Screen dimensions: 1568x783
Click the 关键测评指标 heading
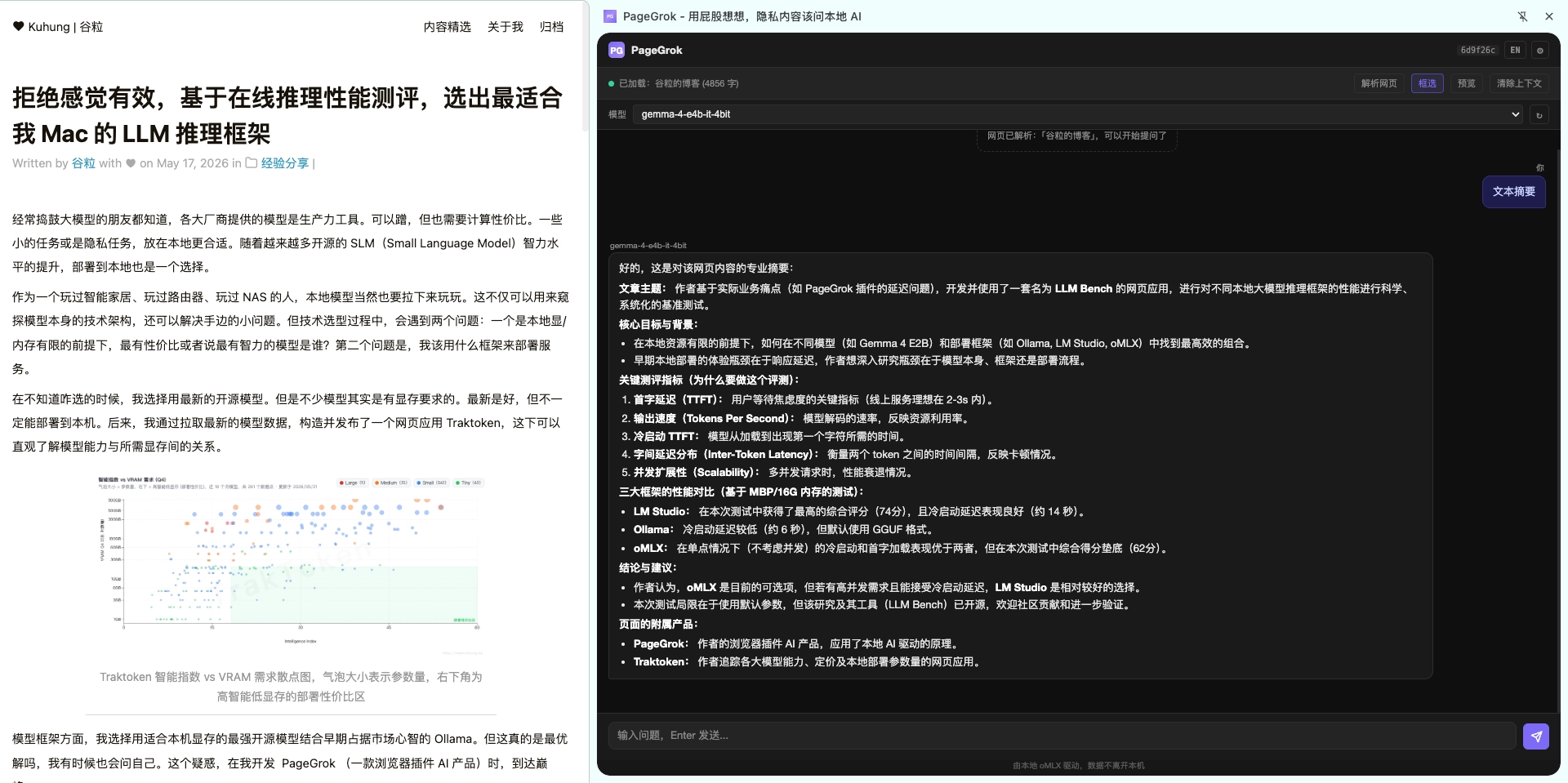click(709, 380)
